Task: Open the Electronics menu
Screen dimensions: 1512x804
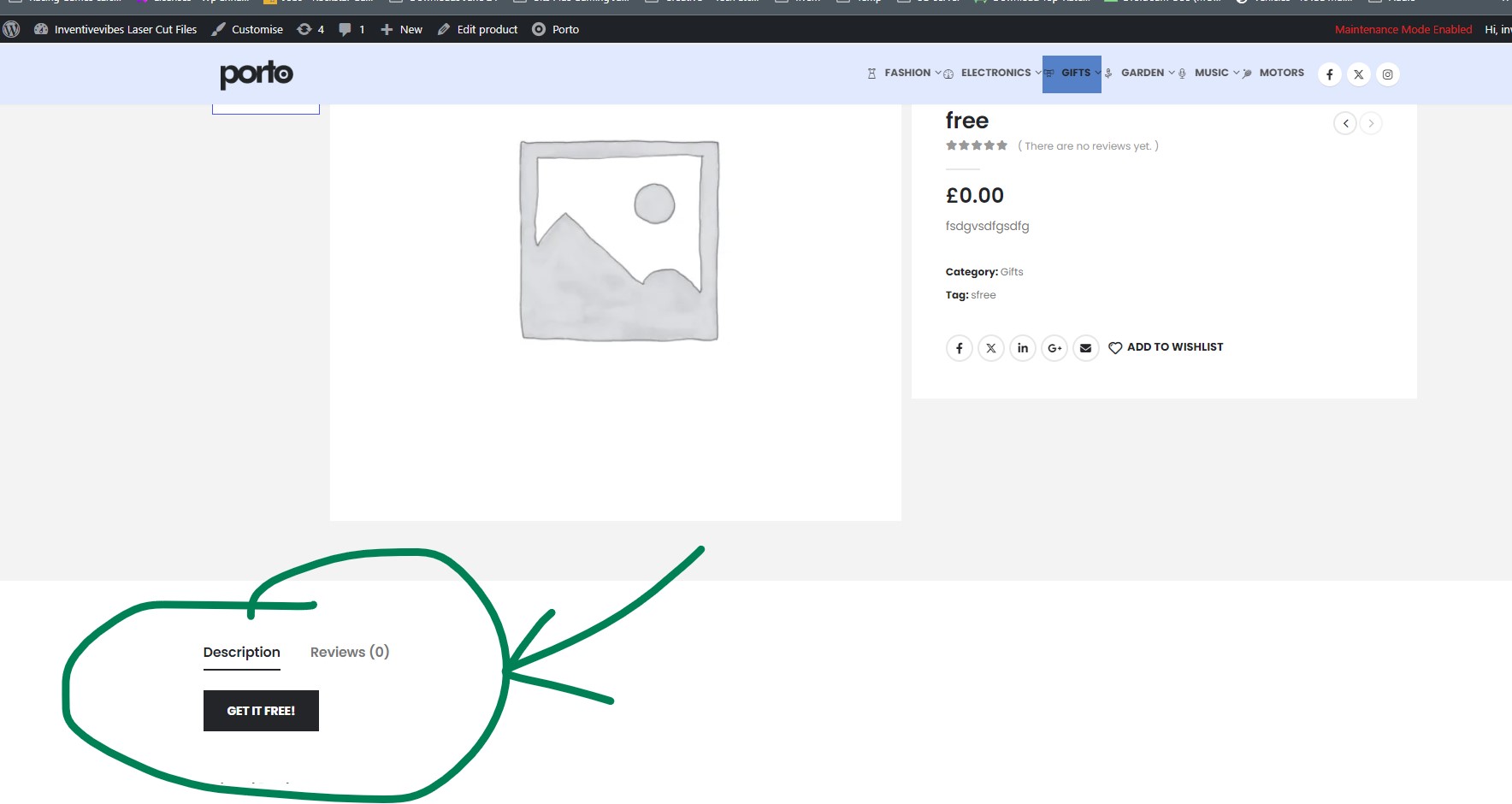Action: (x=994, y=73)
